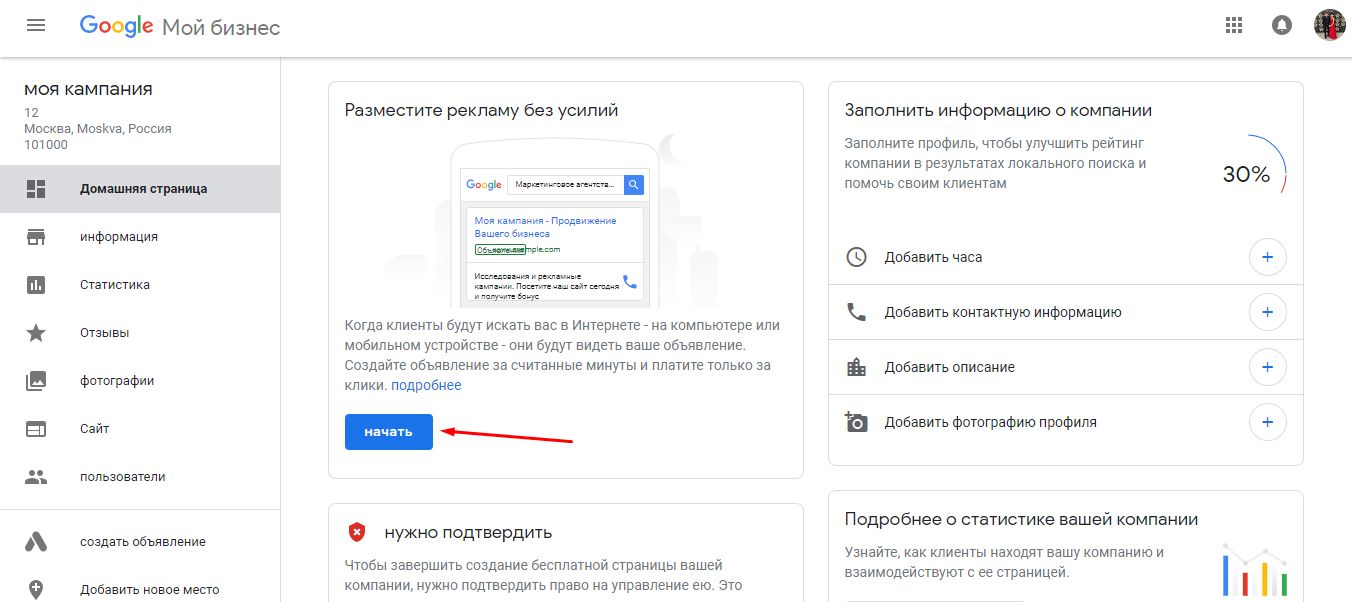
Task: Select Домашняя страница in the sidebar
Action: (x=140, y=189)
